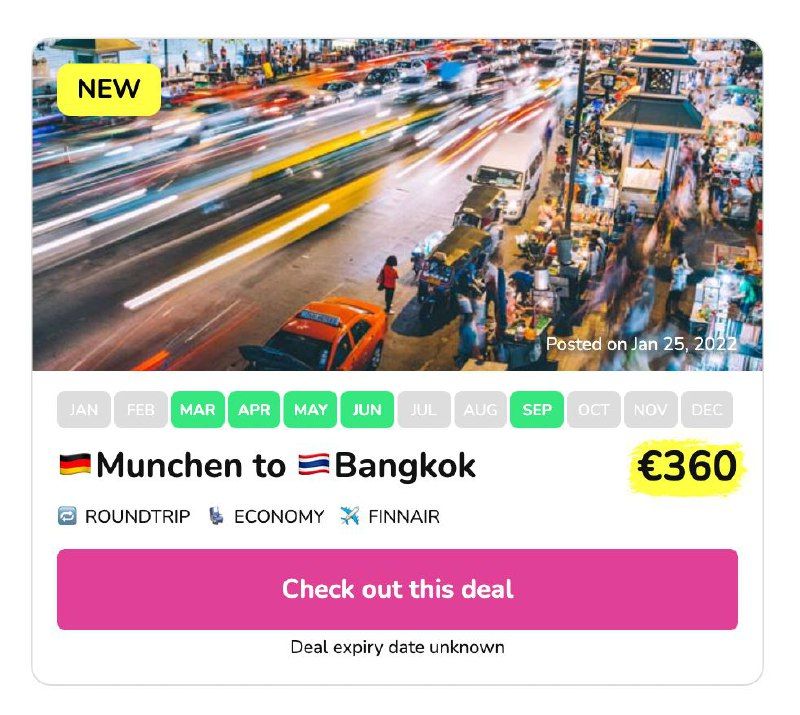Click the roundtrip arrows icon

click(x=67, y=516)
